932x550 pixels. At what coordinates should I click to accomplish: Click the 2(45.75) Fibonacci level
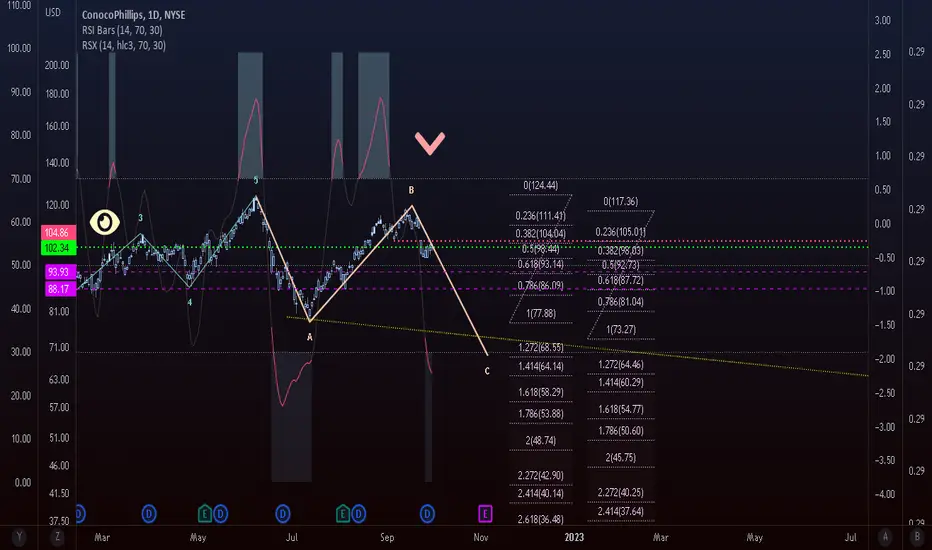point(621,457)
